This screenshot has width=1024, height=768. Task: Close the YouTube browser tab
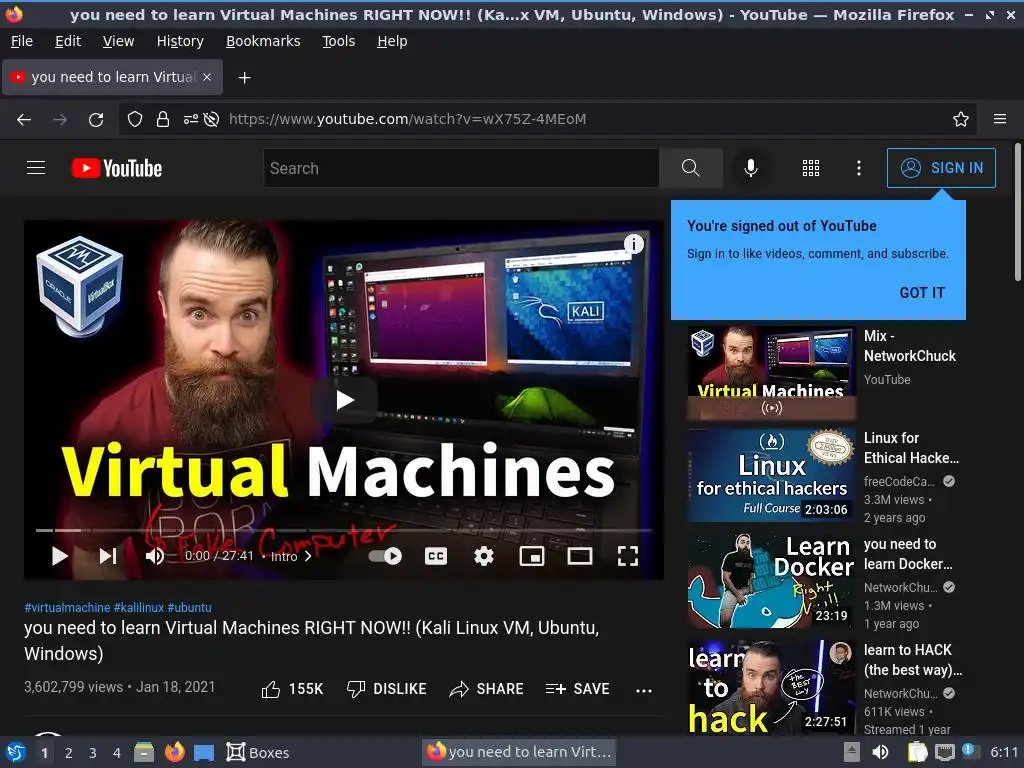tap(207, 77)
